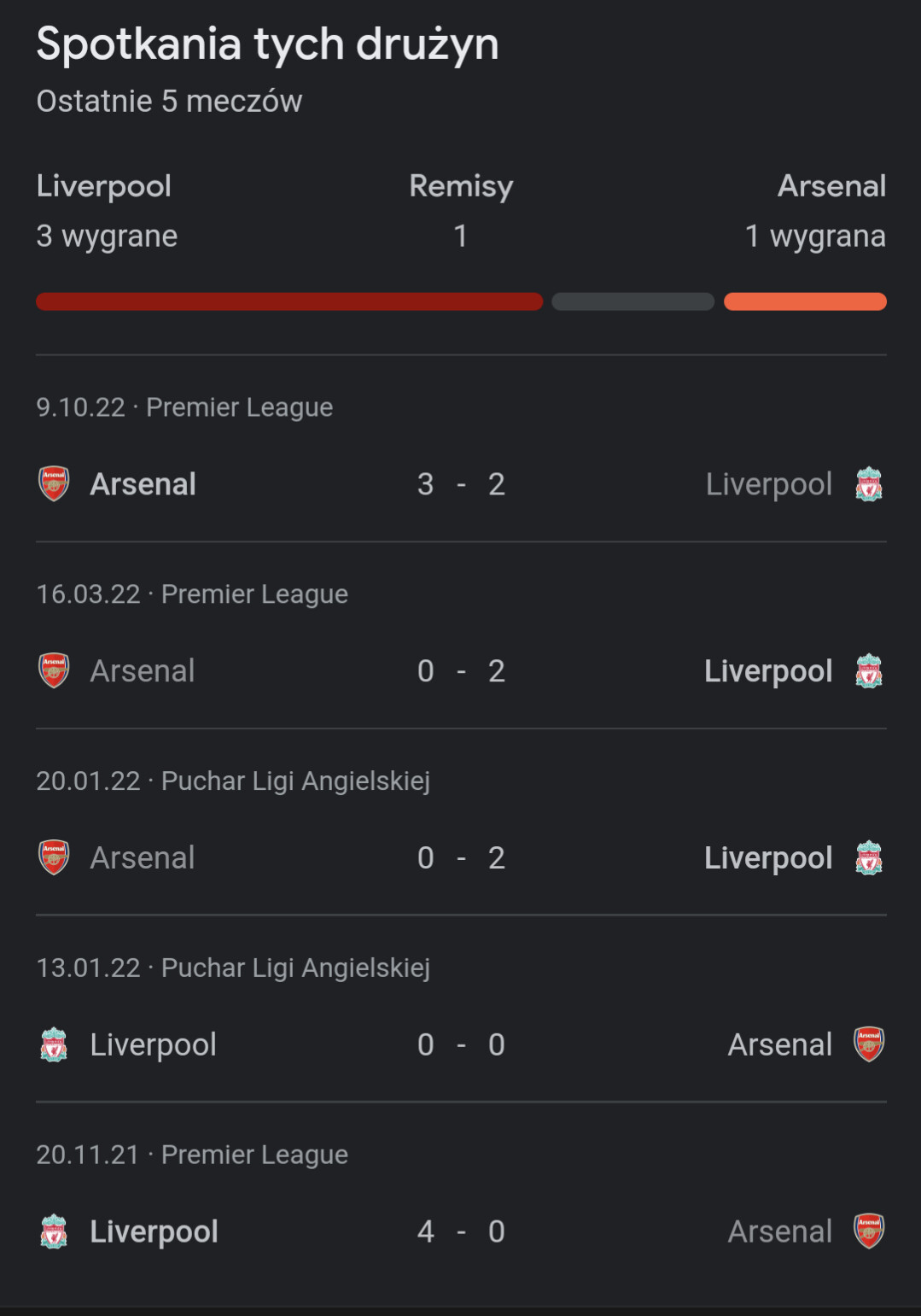Open the 3 - 2 score on 9.10.22
Viewport: 921px width, 1316px height.
[461, 484]
